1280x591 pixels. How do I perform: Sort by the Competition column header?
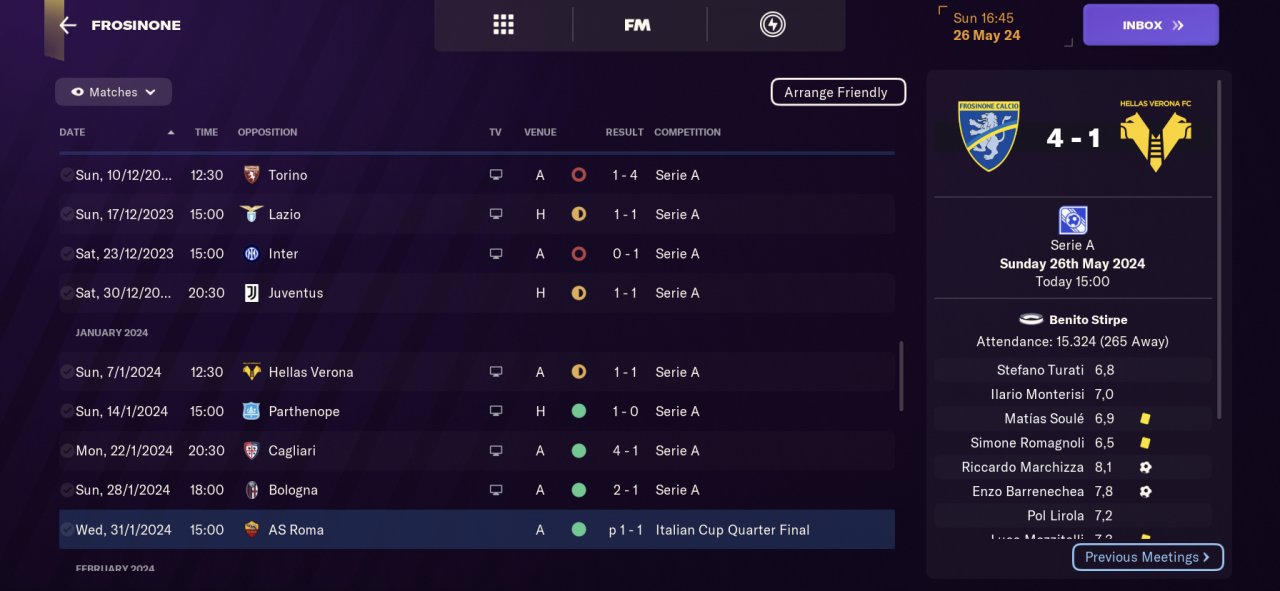tap(687, 132)
